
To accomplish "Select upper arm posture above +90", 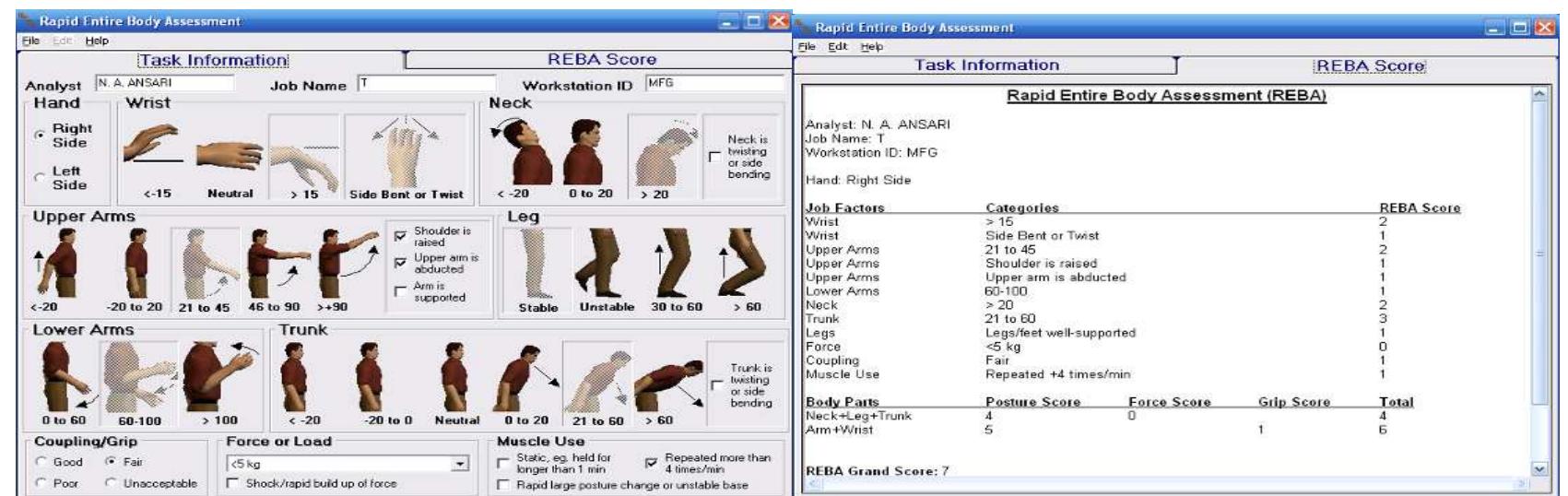I will click(x=348, y=263).
